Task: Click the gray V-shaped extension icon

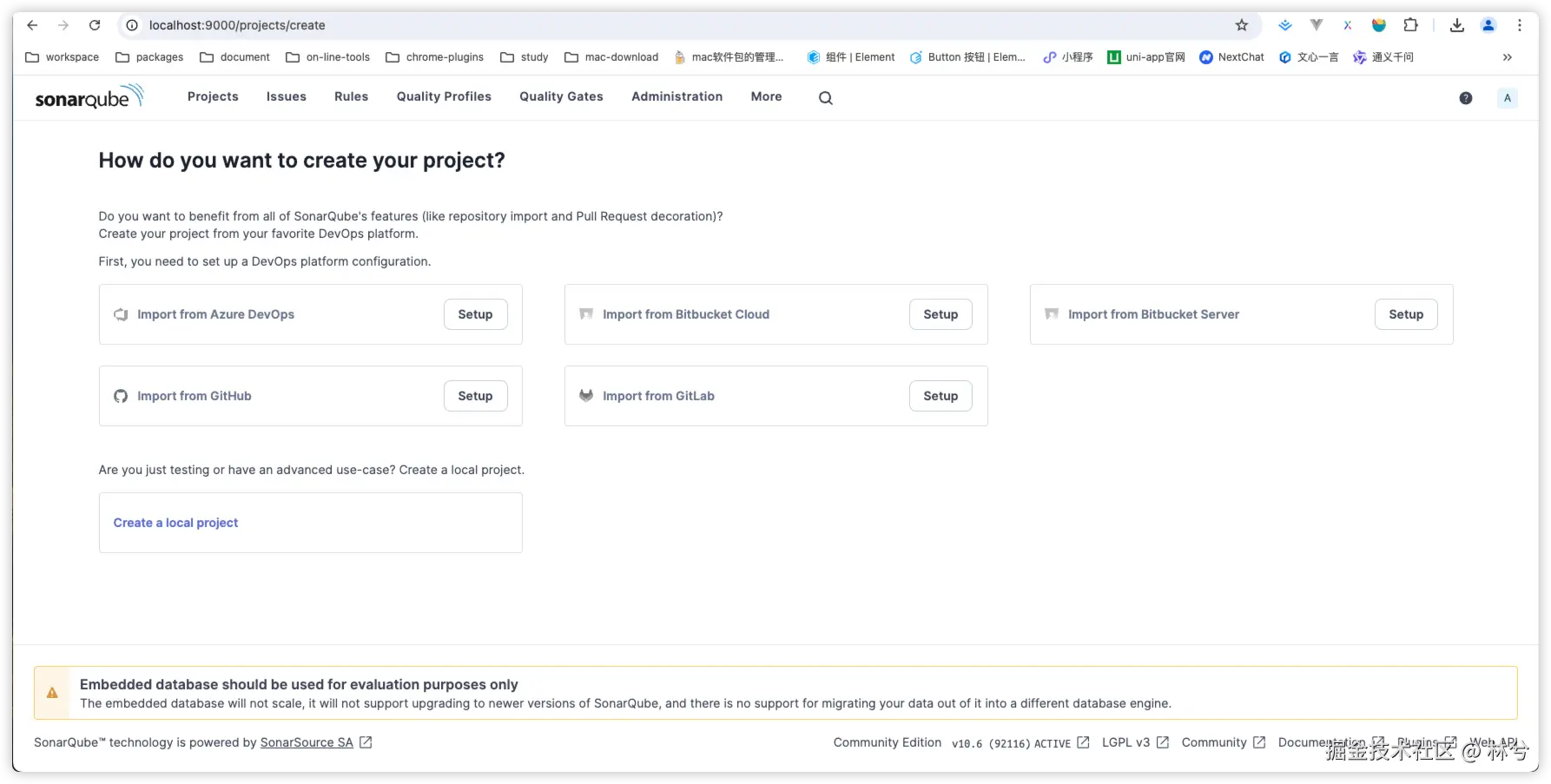Action: [1317, 25]
